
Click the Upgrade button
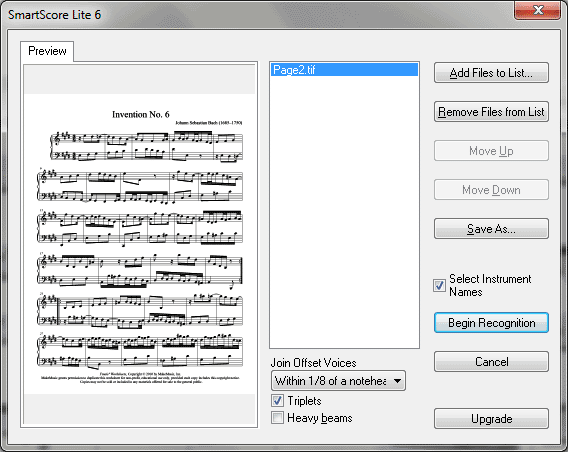coord(491,419)
